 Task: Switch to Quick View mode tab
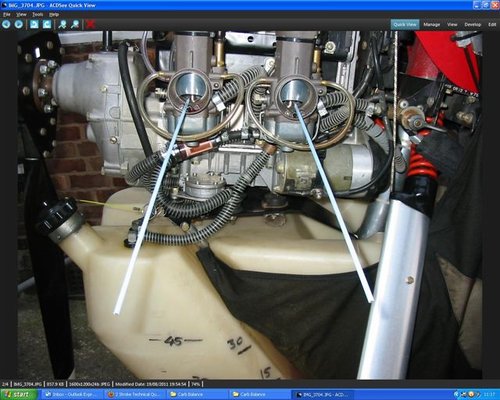[405, 24]
